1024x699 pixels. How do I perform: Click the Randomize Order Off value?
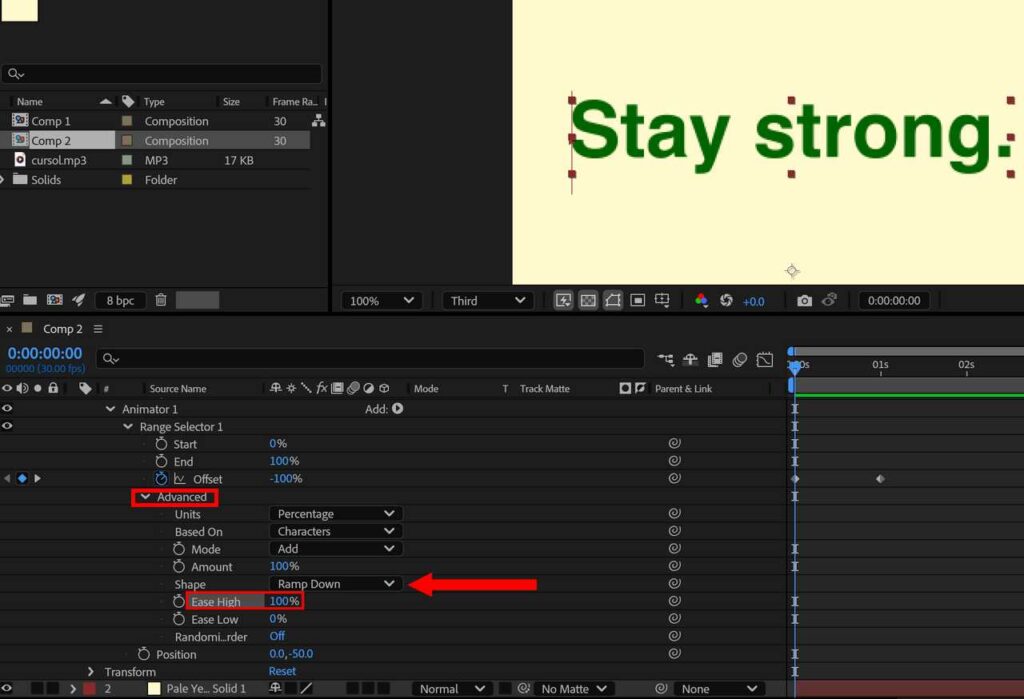click(277, 636)
